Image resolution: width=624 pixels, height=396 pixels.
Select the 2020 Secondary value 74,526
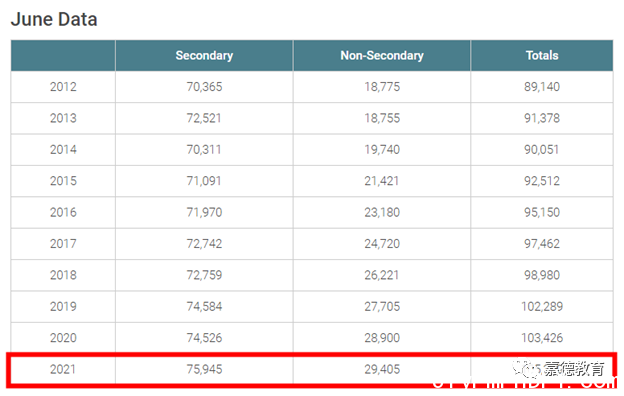click(204, 338)
